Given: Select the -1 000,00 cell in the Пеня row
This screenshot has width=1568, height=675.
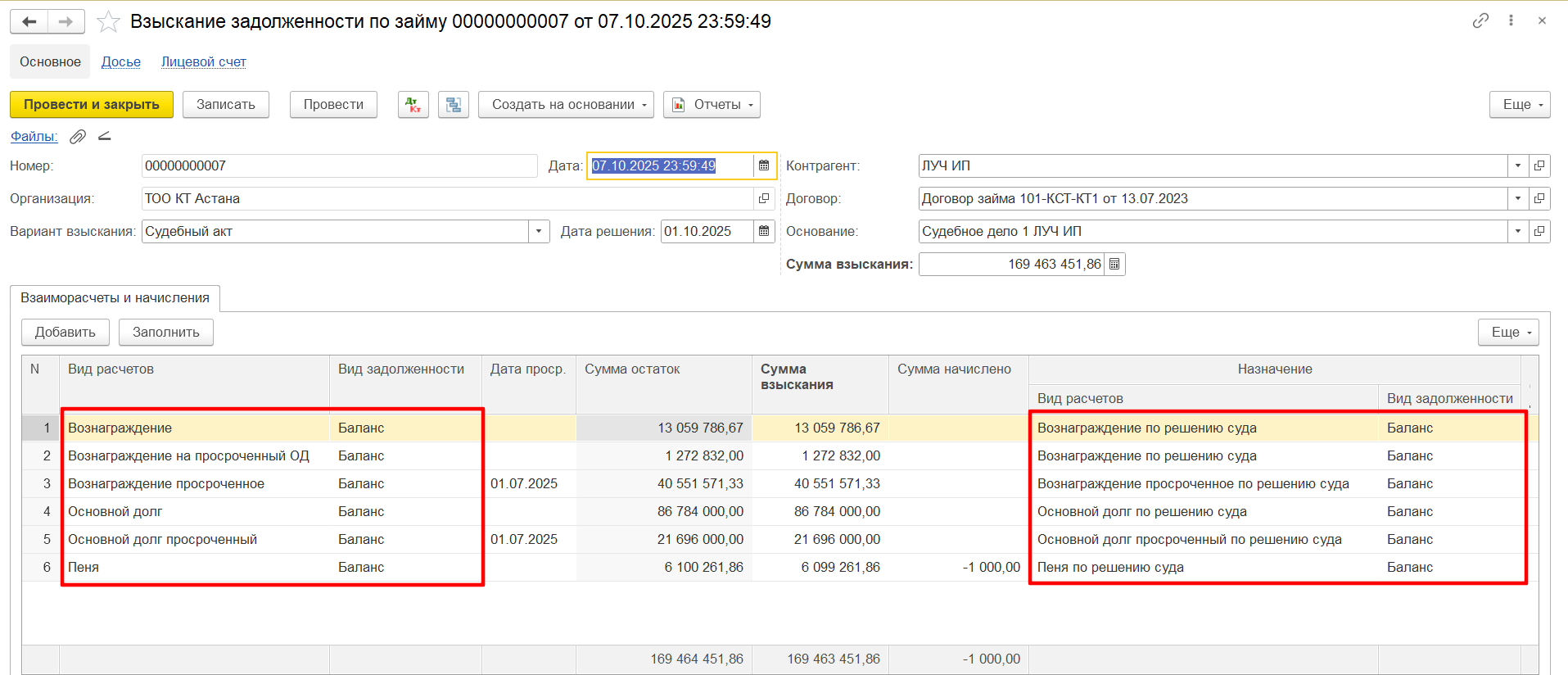Looking at the screenshot, I should (x=958, y=567).
